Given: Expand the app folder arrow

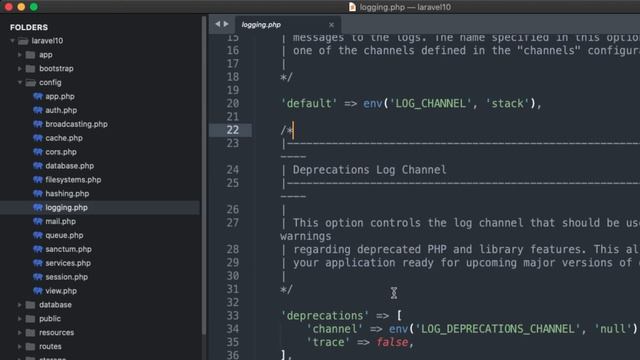Looking at the screenshot, I should pos(20,55).
